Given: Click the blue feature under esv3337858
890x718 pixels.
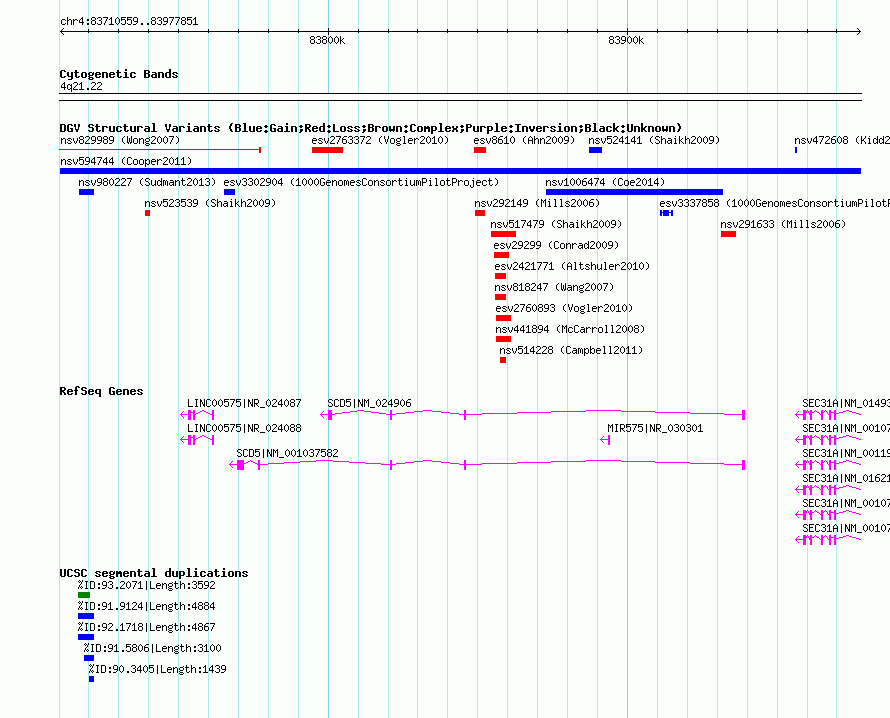Looking at the screenshot, I should [666, 213].
